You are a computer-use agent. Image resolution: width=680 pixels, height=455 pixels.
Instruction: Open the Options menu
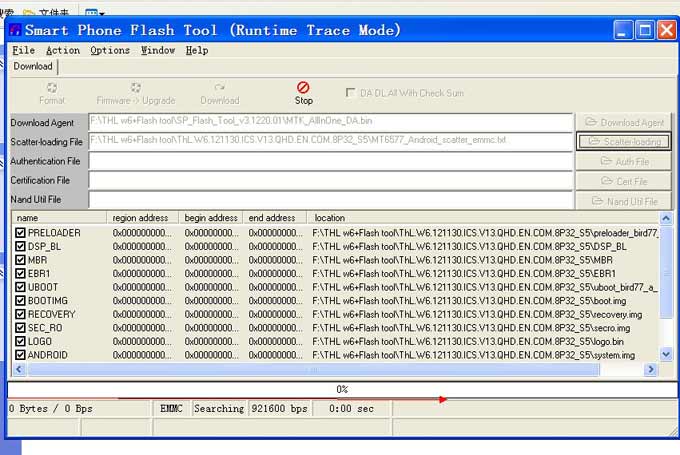point(110,50)
